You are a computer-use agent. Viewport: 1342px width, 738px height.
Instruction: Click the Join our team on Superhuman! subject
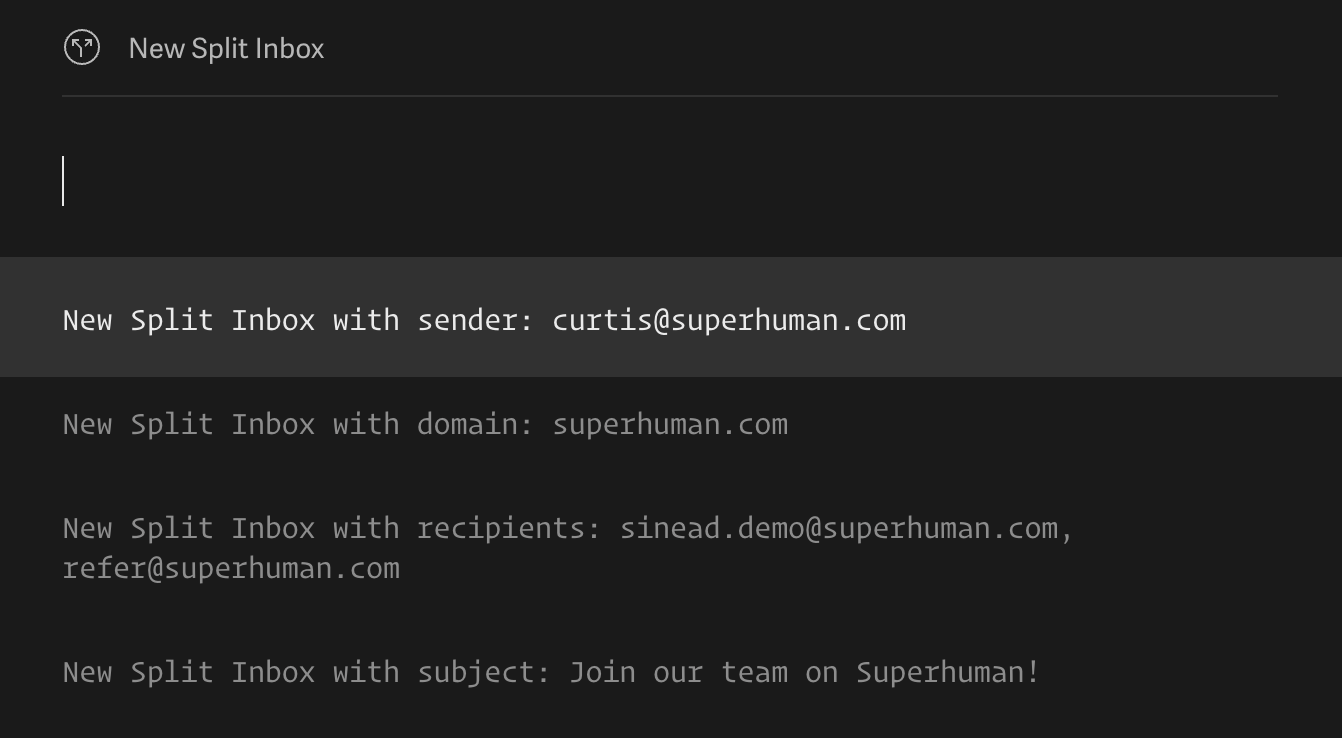(805, 672)
